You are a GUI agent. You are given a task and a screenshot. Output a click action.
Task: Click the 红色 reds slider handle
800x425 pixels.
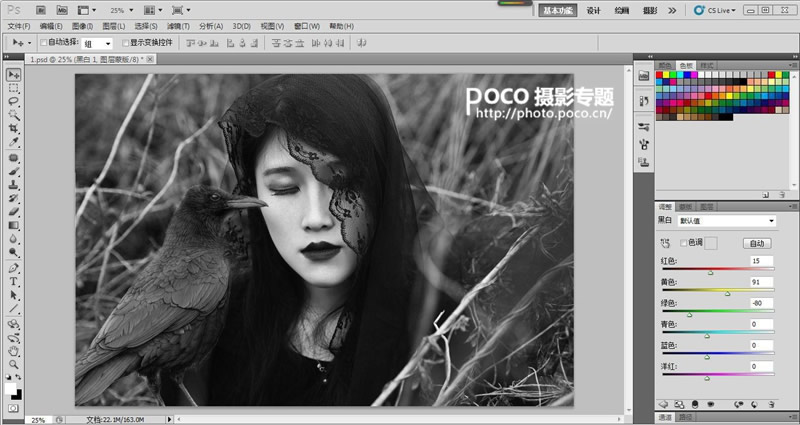710,272
